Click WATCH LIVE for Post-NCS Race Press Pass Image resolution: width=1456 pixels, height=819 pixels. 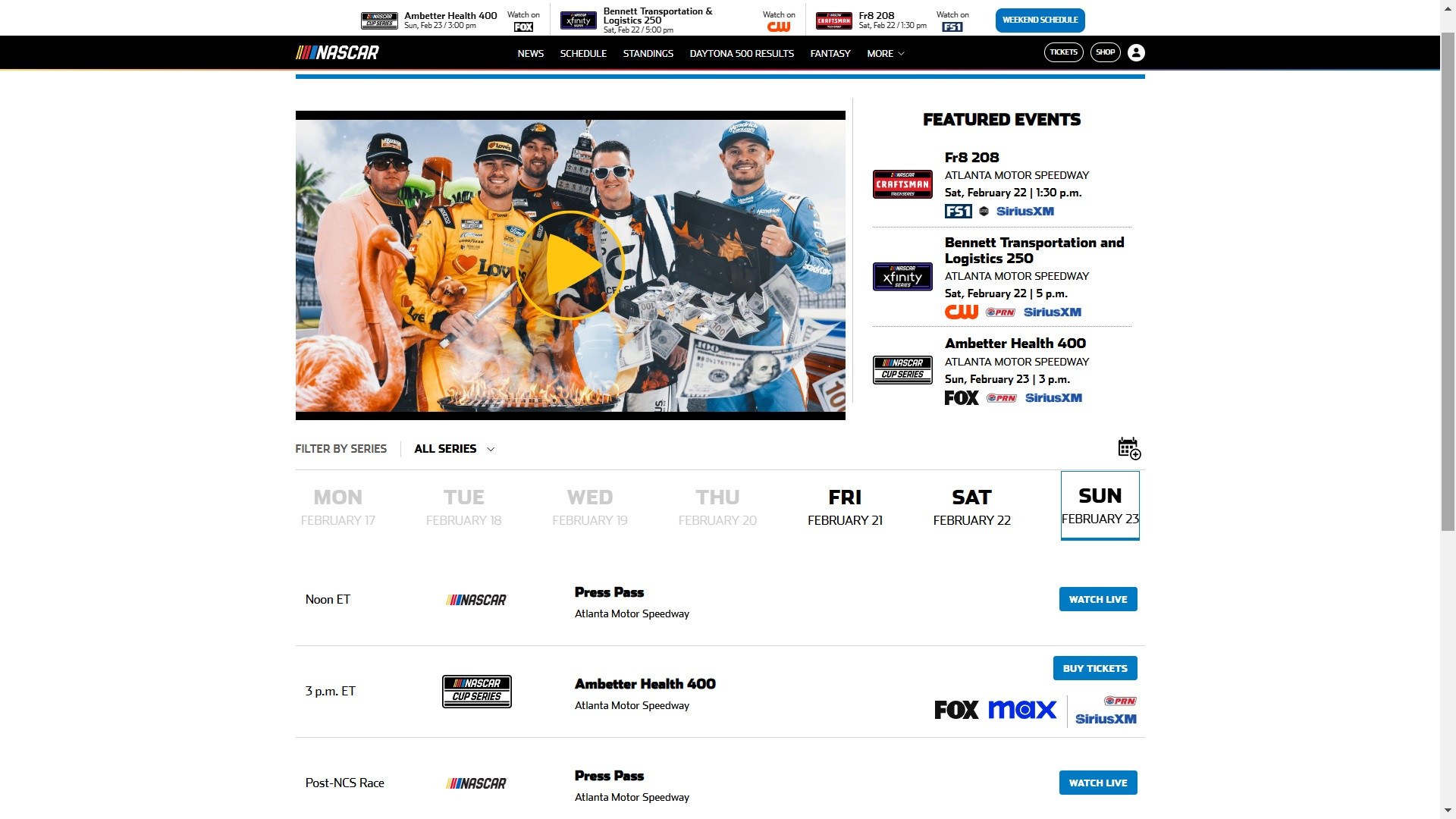(1098, 783)
